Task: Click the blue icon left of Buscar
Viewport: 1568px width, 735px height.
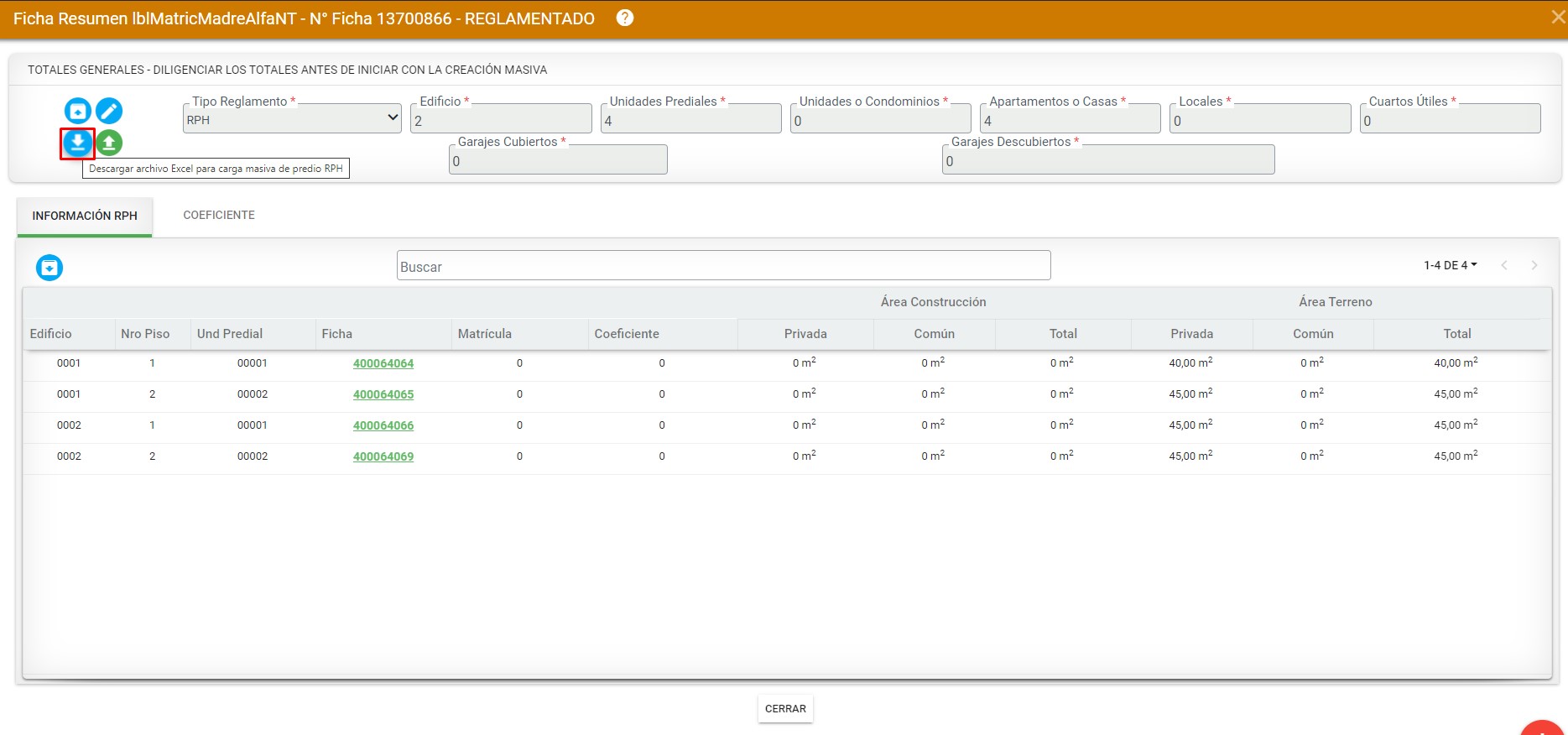Action: click(49, 268)
